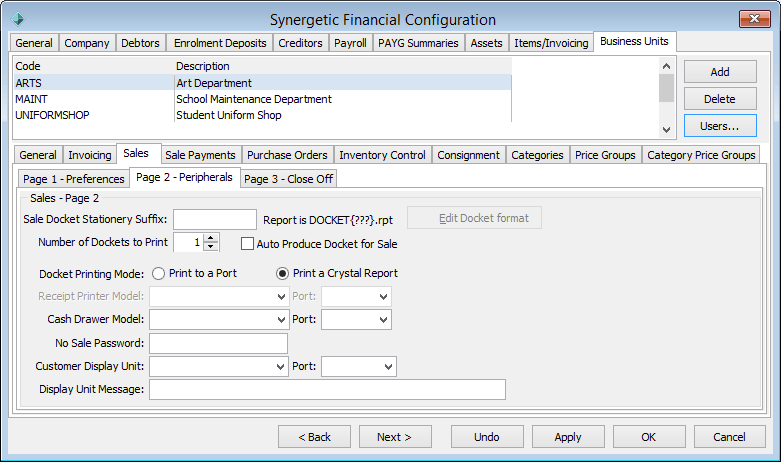Switch to Page 1 - Preferences
This screenshot has width=781, height=462.
coord(74,179)
